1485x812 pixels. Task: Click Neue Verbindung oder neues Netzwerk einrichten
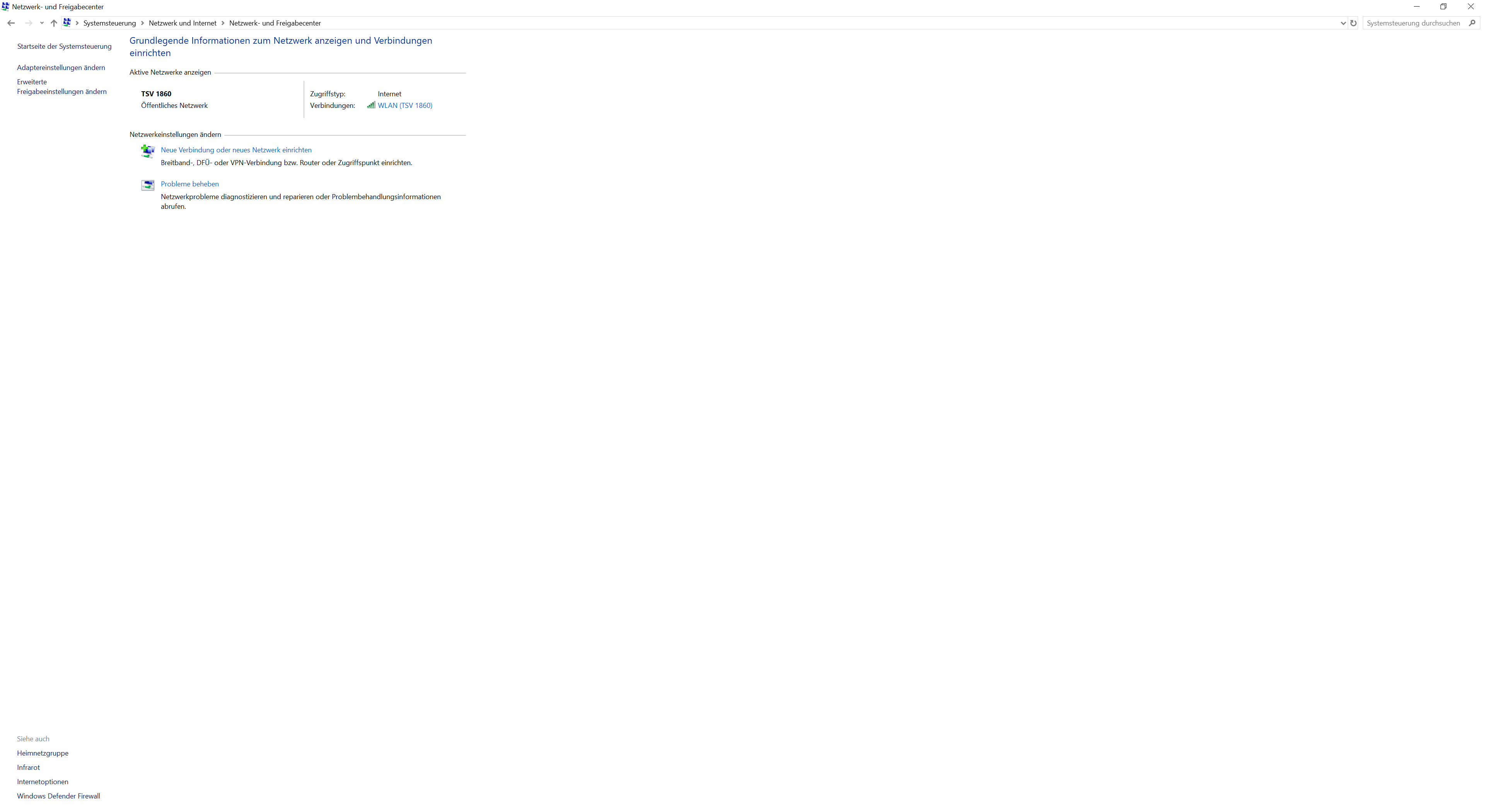[236, 150]
